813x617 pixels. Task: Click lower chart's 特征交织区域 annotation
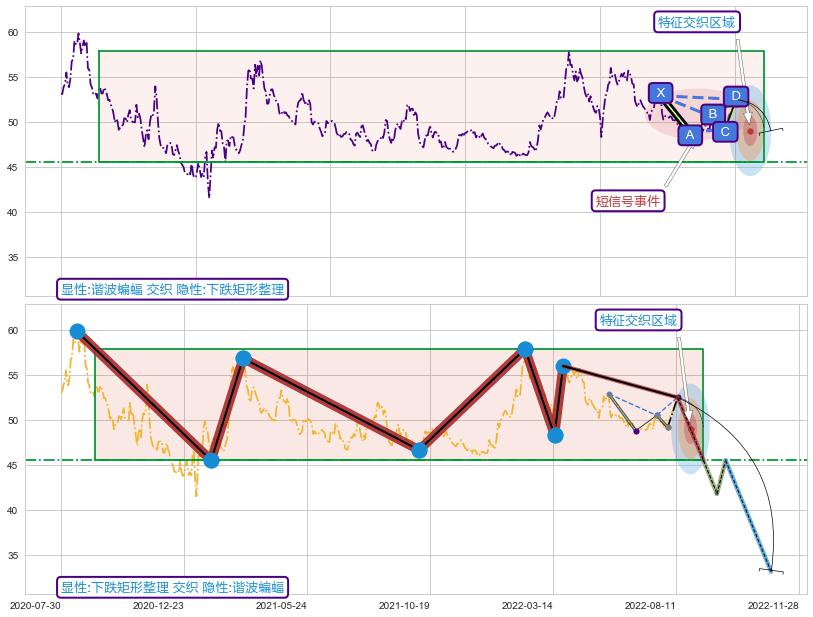638,320
